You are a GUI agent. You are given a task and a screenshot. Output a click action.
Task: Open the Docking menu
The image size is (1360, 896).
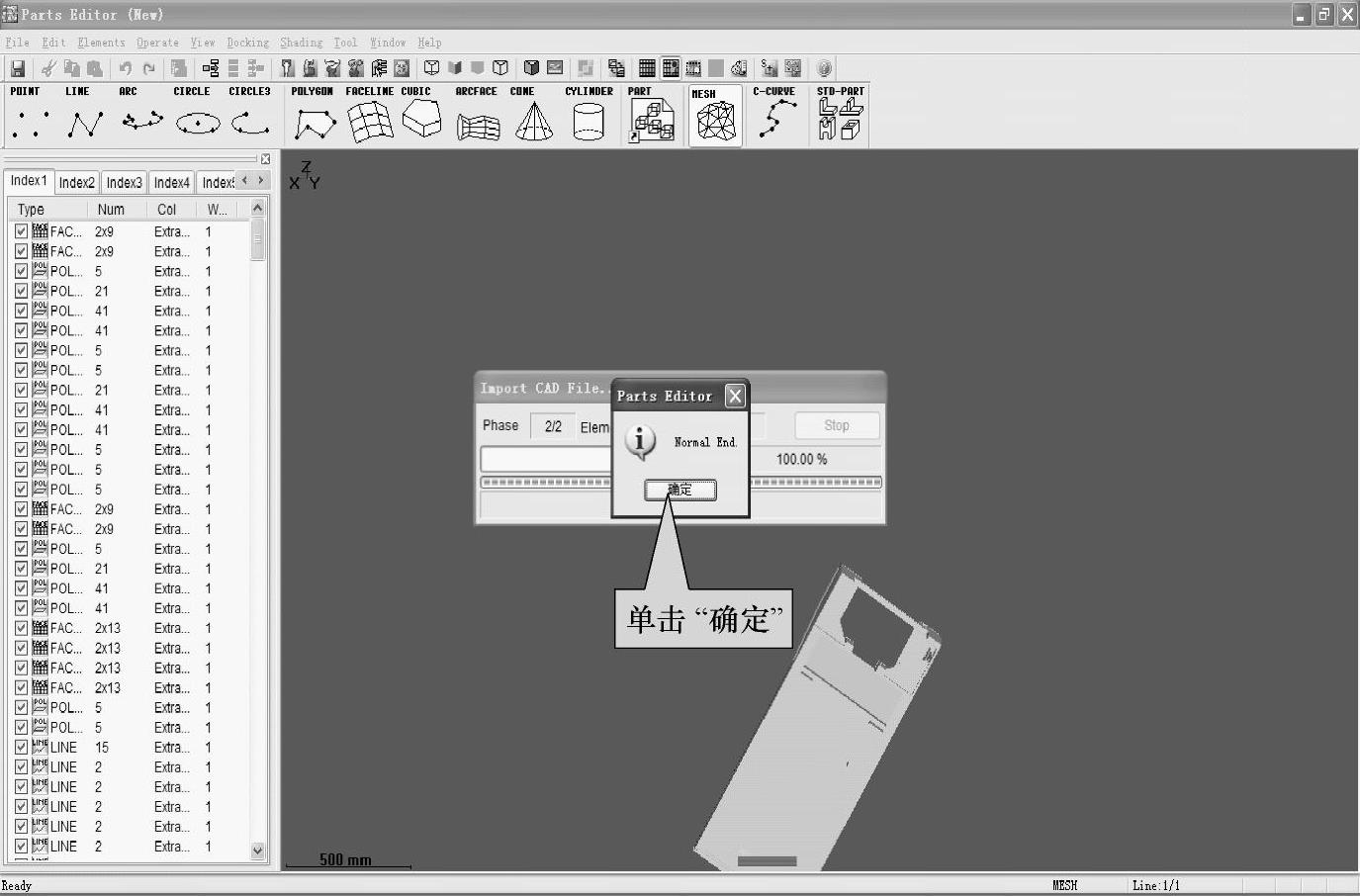click(x=247, y=43)
